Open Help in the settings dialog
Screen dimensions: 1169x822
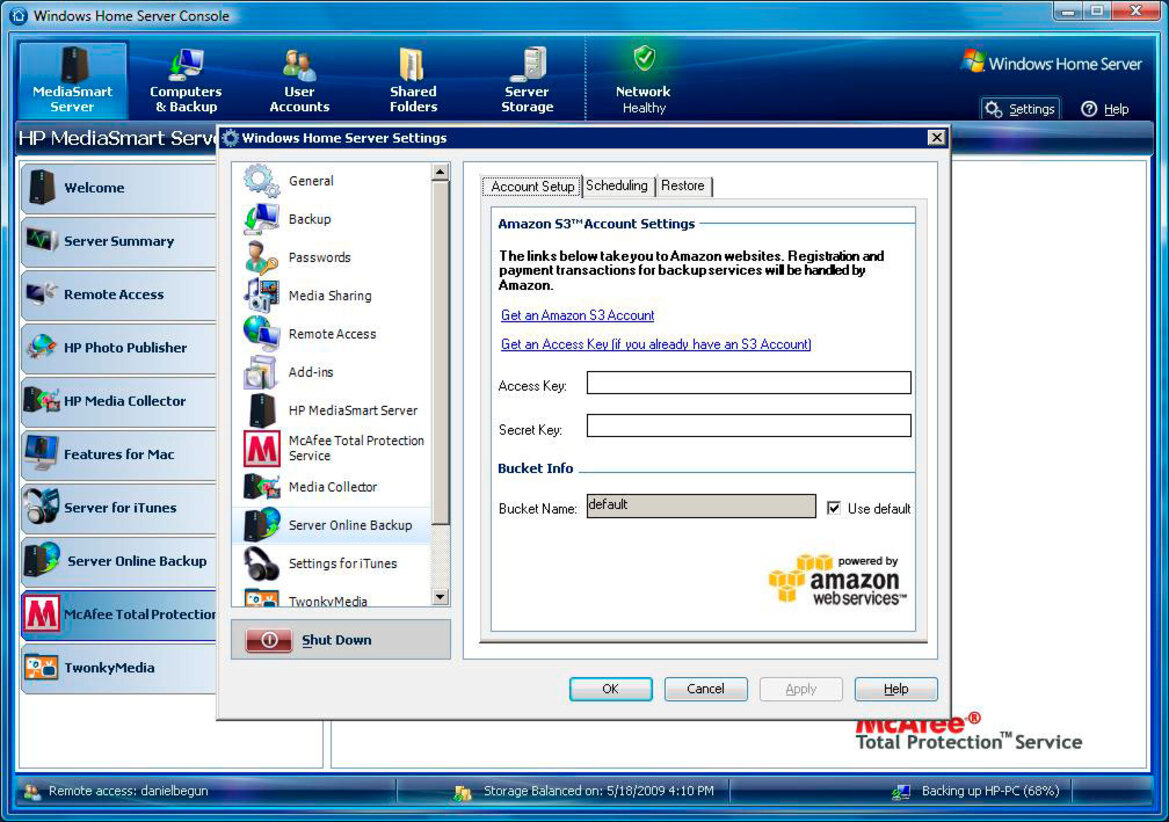(895, 689)
